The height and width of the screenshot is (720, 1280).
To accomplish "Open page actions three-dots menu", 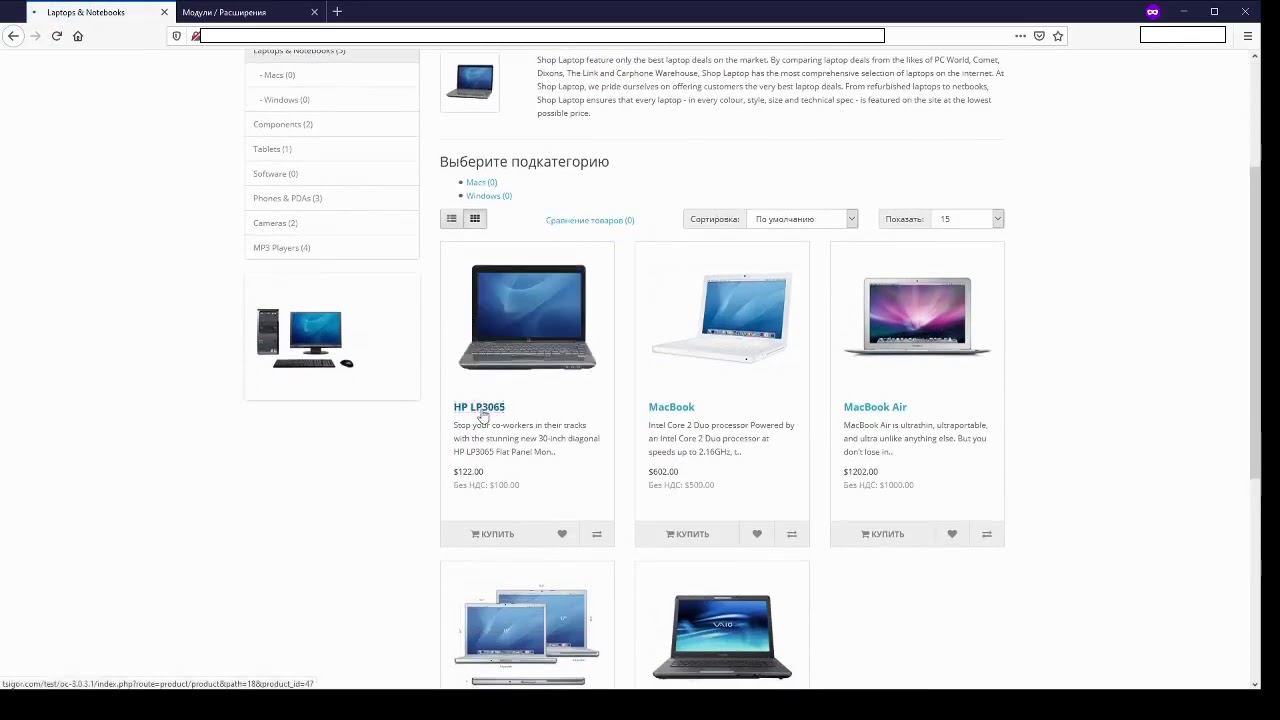I will point(1020,36).
